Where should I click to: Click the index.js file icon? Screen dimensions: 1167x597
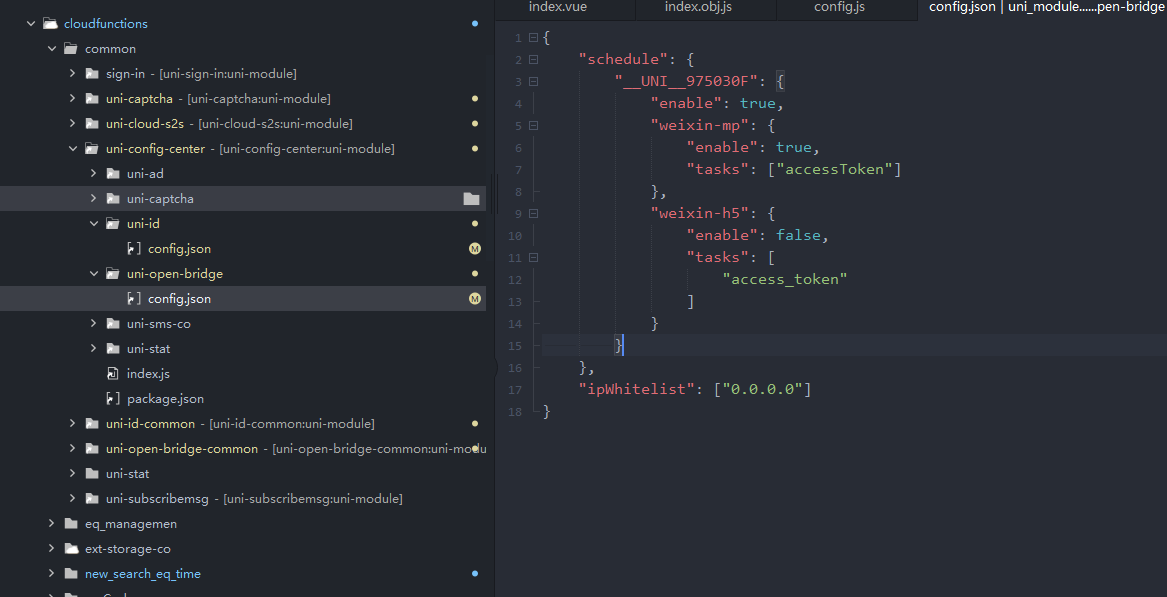113,374
